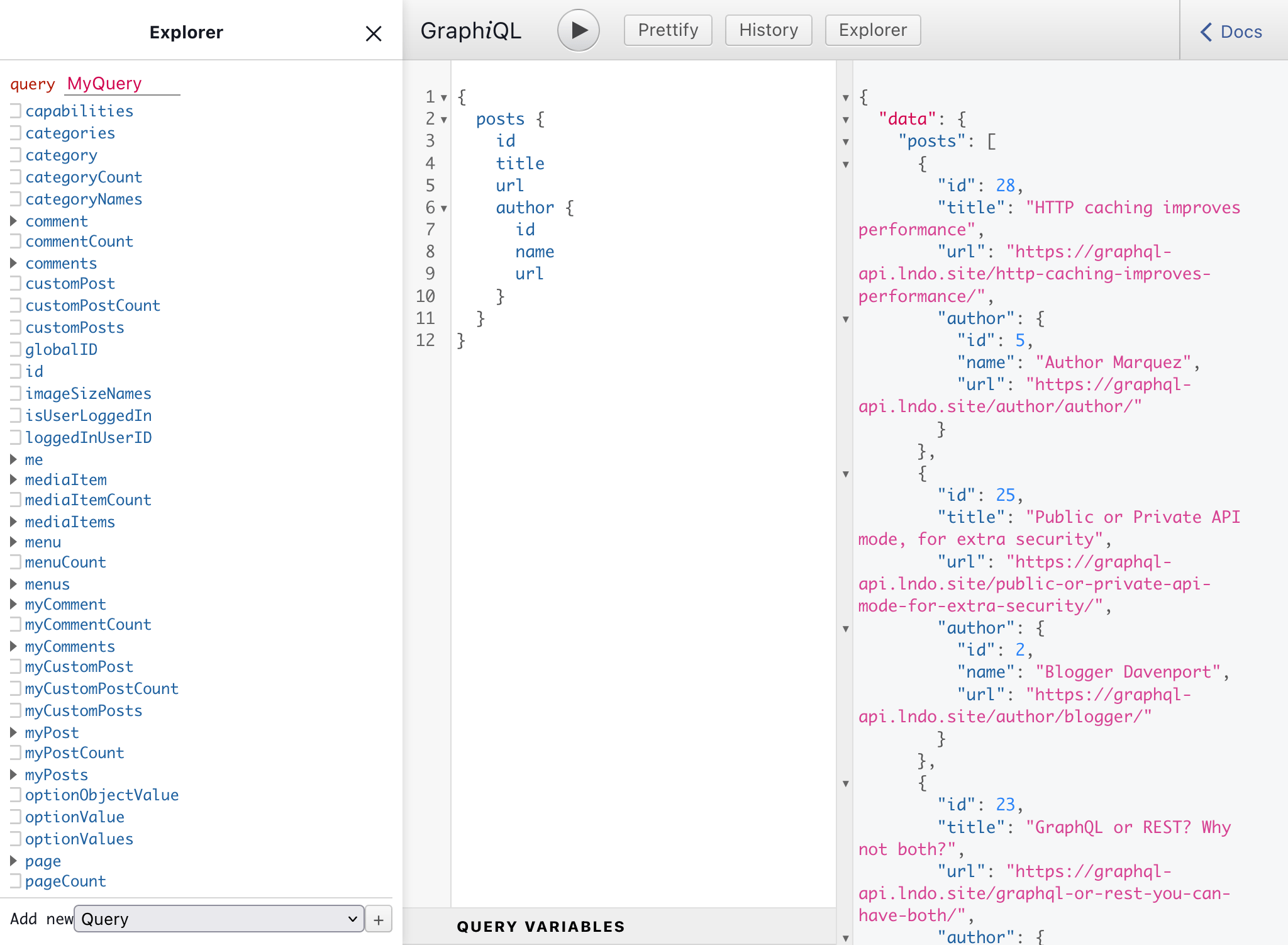Viewport: 1288px width, 945px height.
Task: Collapse the posts block fold arrow on line 2
Action: point(444,120)
